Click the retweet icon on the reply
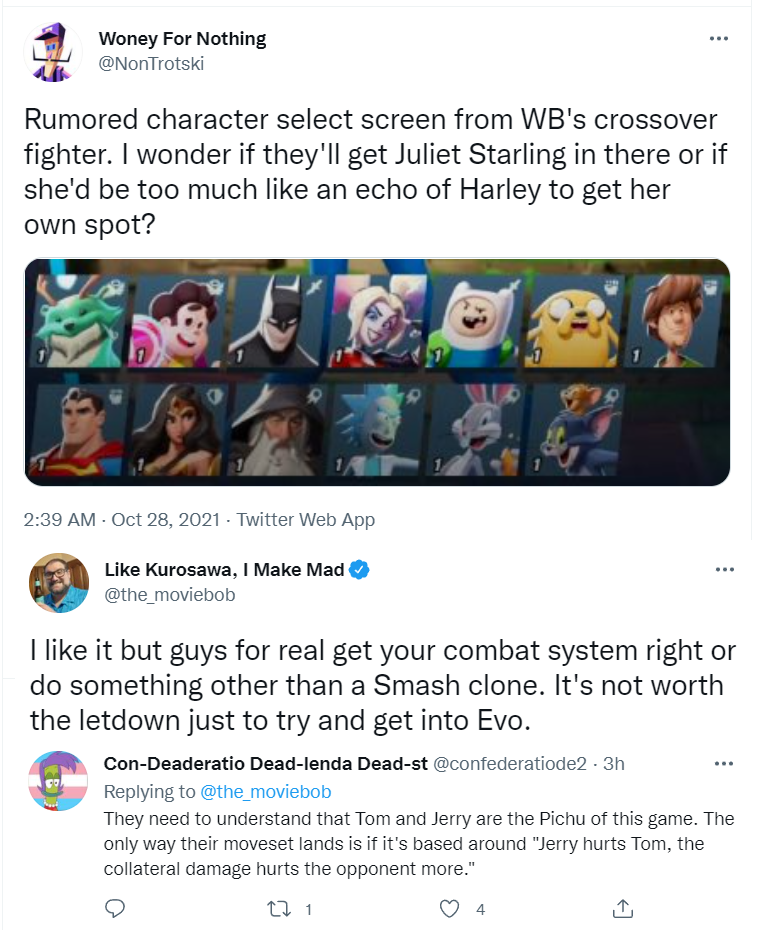 click(x=276, y=909)
